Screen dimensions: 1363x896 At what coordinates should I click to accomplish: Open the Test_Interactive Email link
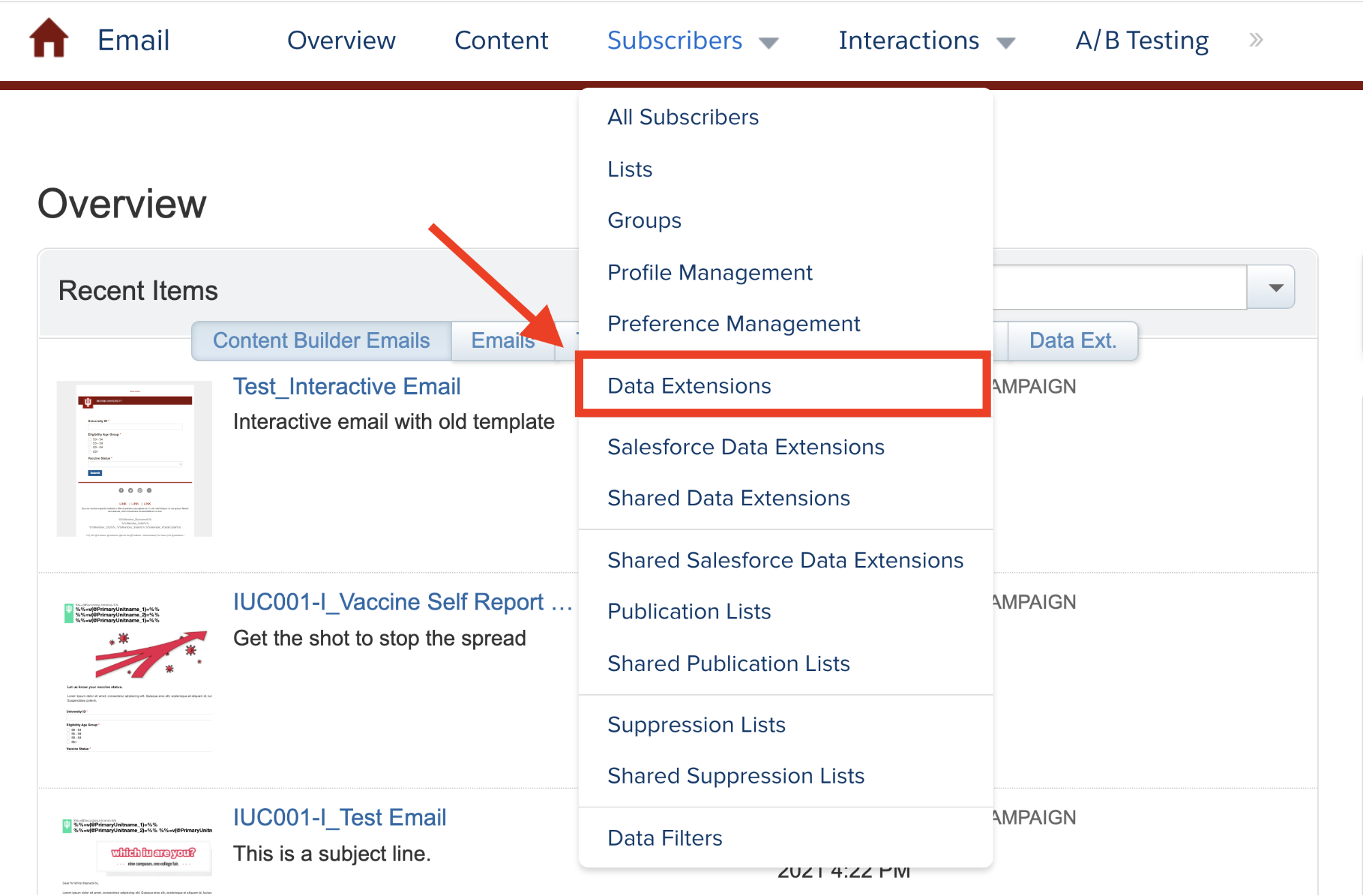tap(346, 387)
